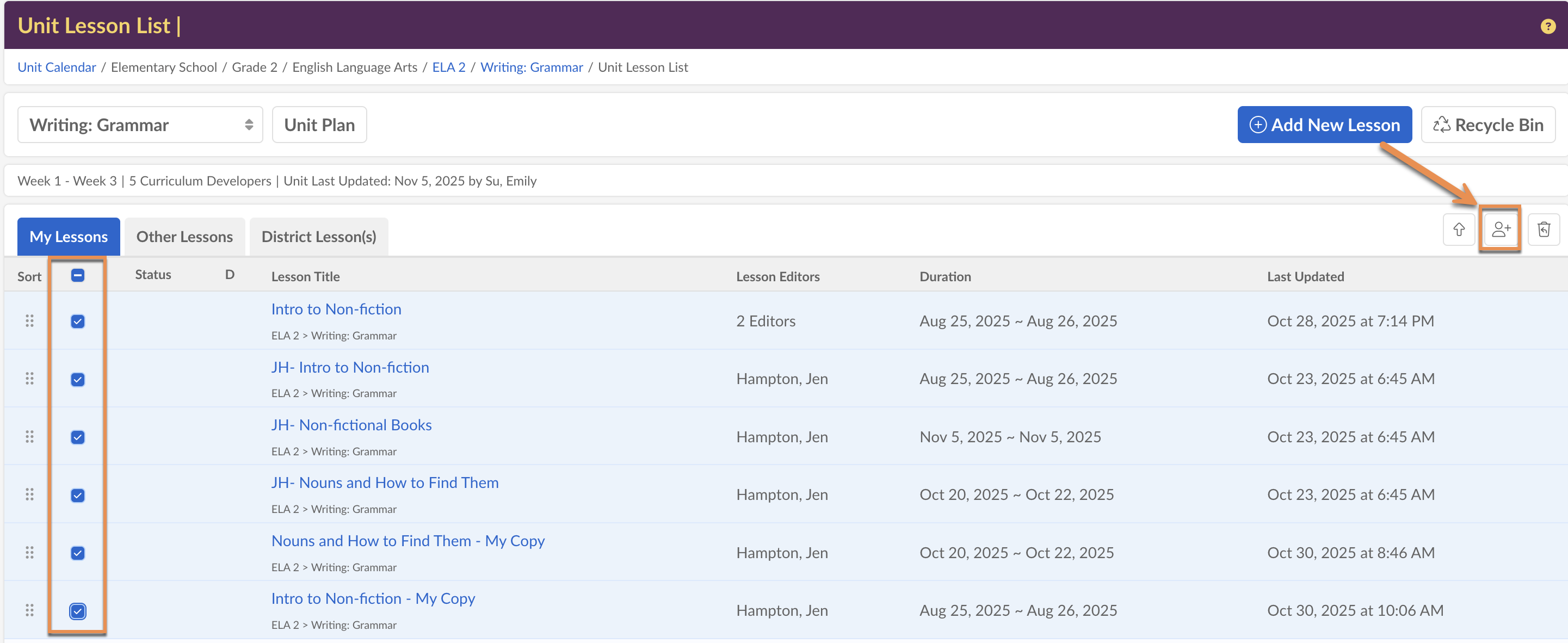The height and width of the screenshot is (643, 1568).
Task: Toggle the select-all checkbox in header
Action: click(x=77, y=275)
